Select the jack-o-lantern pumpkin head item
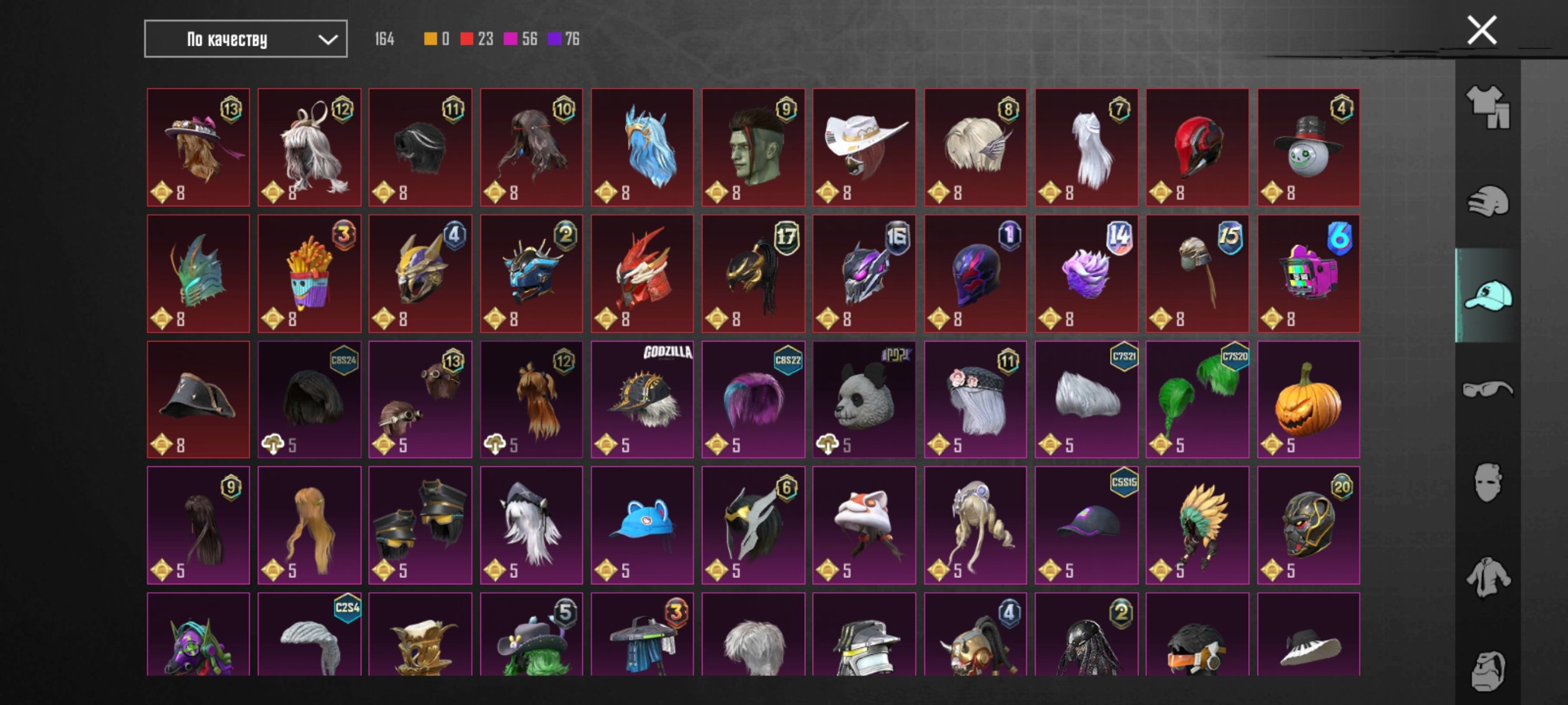The height and width of the screenshot is (705, 1568). pos(1308,399)
